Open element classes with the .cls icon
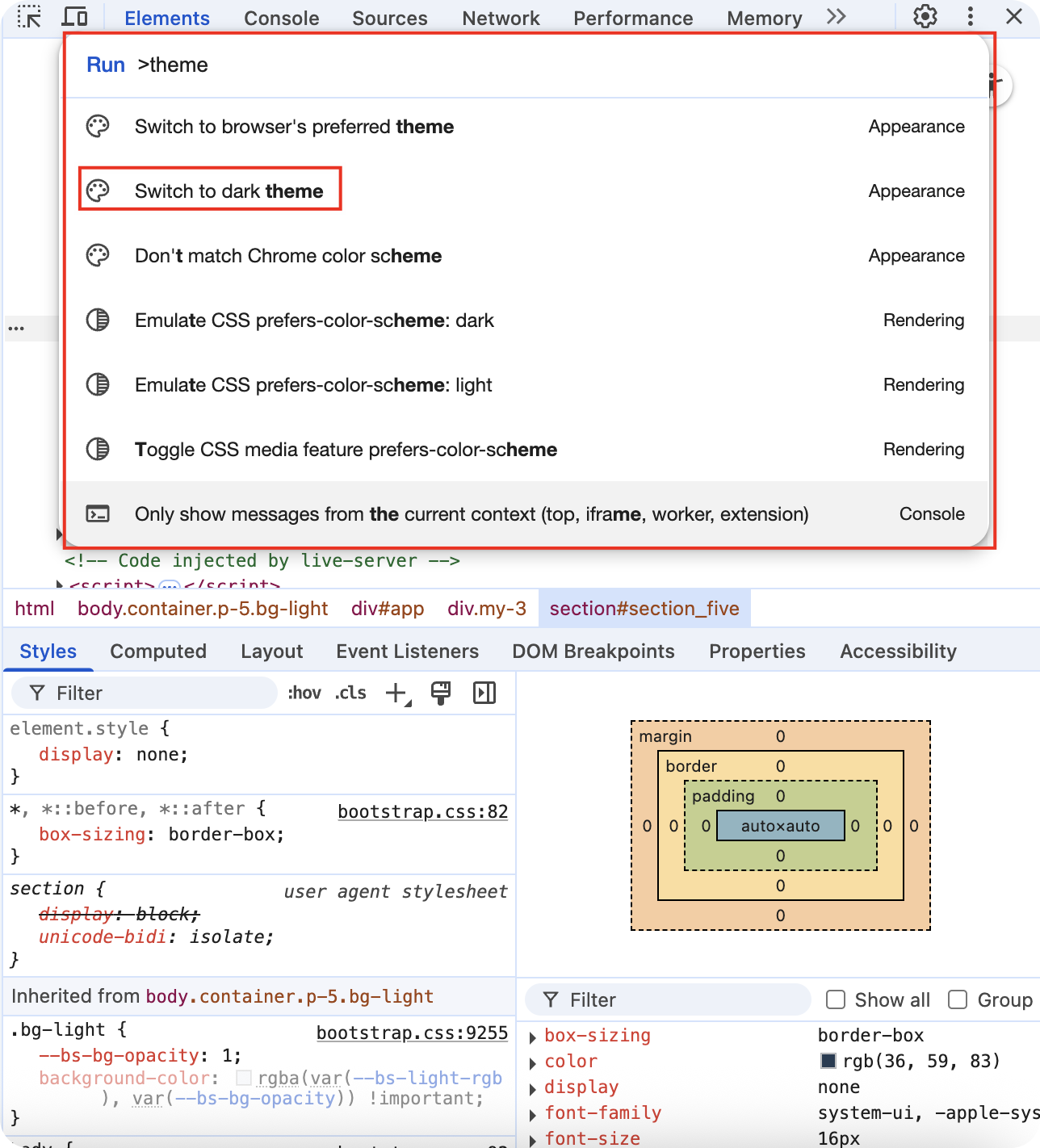Viewport: 1040px width, 1148px height. point(349,693)
